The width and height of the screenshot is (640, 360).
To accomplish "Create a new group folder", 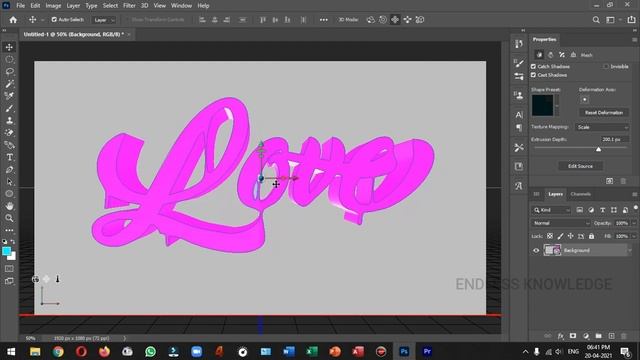I will click(598, 336).
